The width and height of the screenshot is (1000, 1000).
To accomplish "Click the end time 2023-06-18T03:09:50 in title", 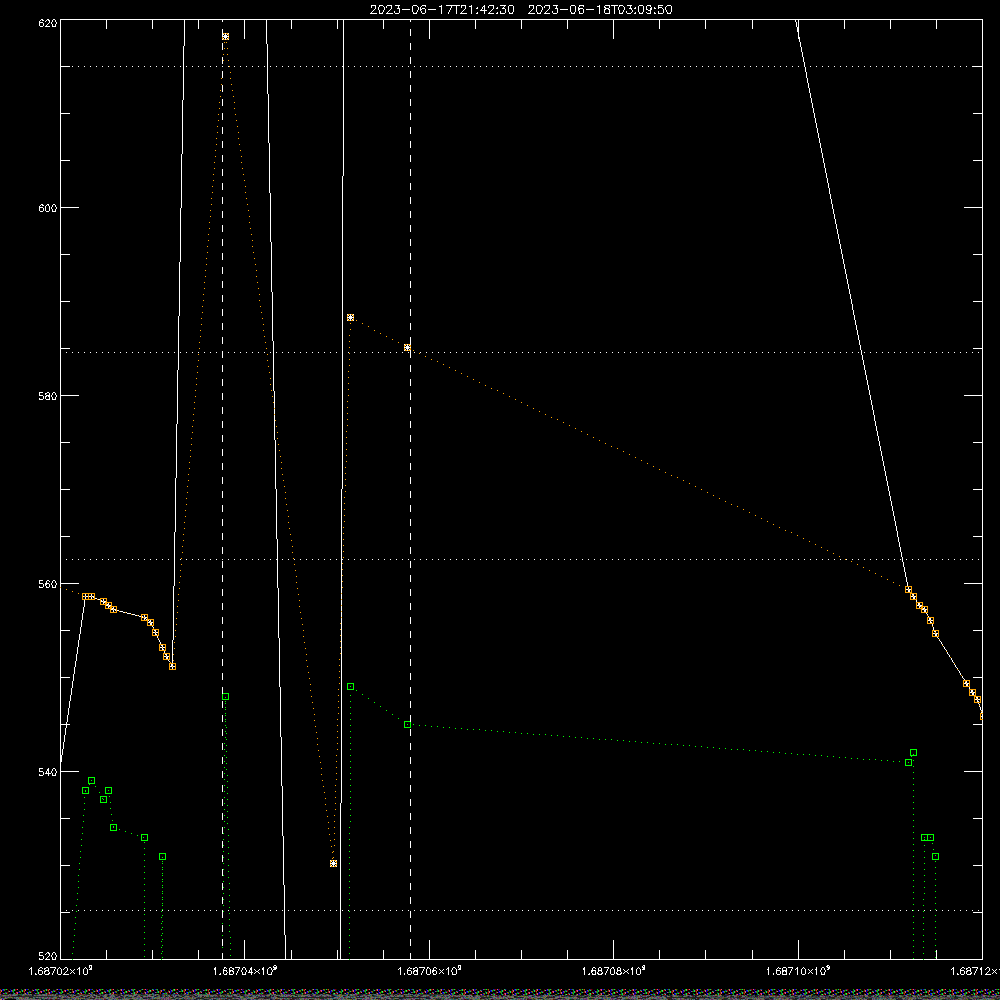I will [x=599, y=10].
